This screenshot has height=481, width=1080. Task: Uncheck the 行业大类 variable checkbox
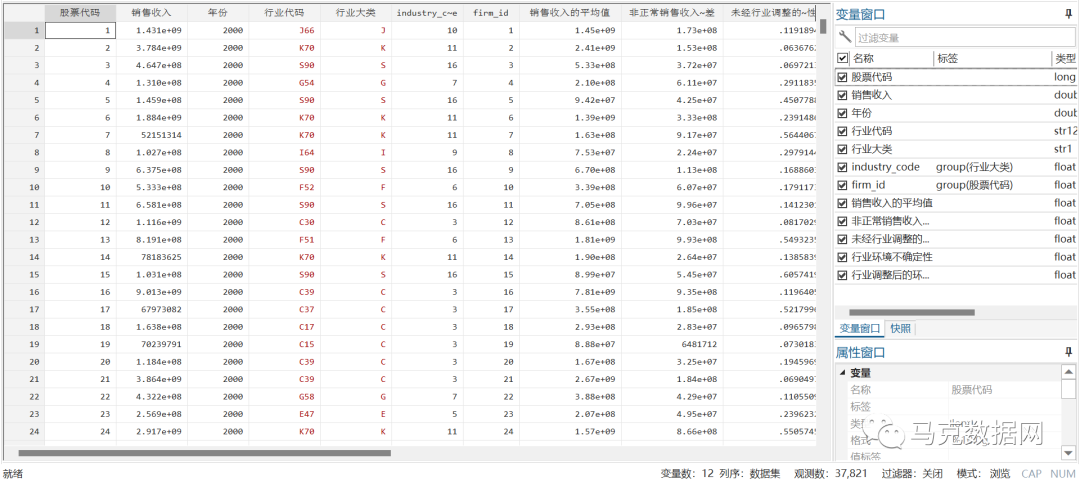tap(842, 149)
